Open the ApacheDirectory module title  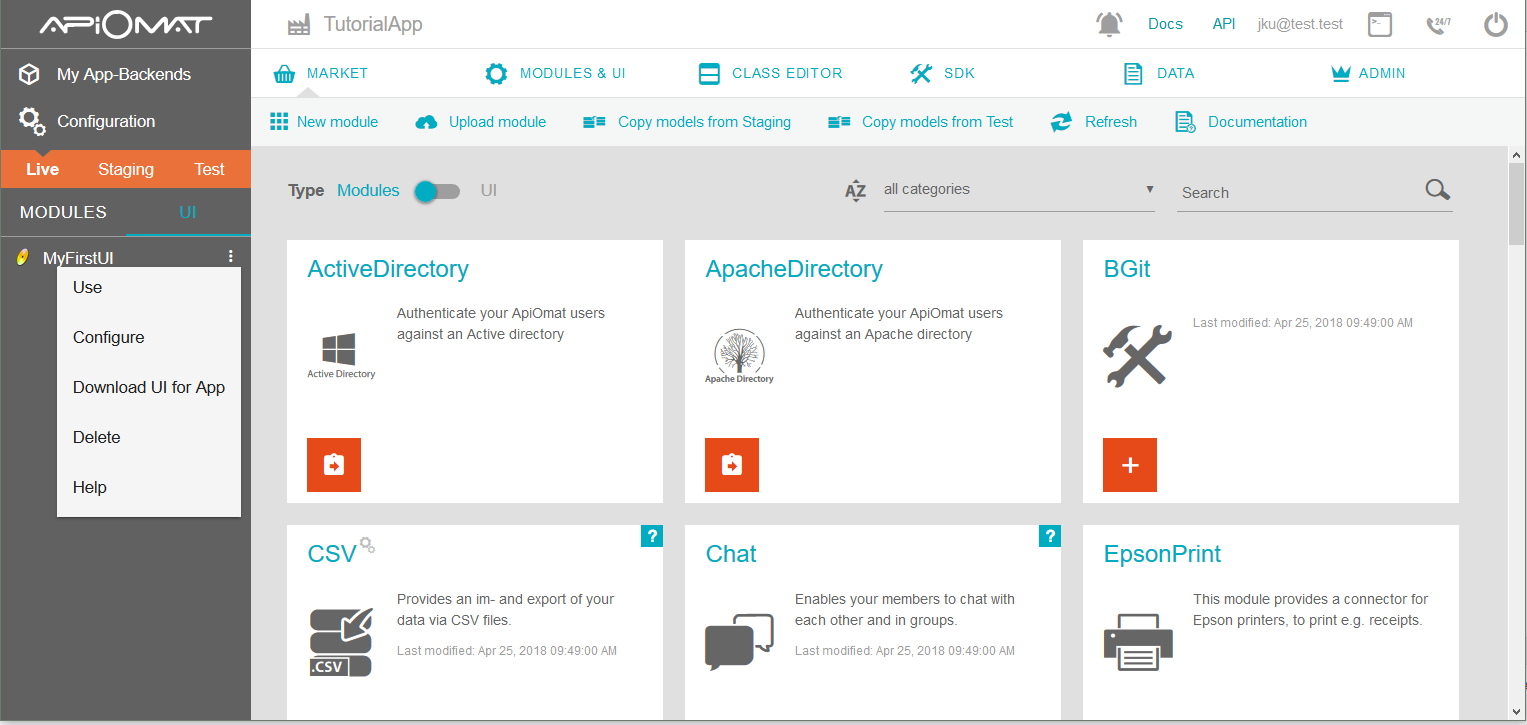click(794, 269)
